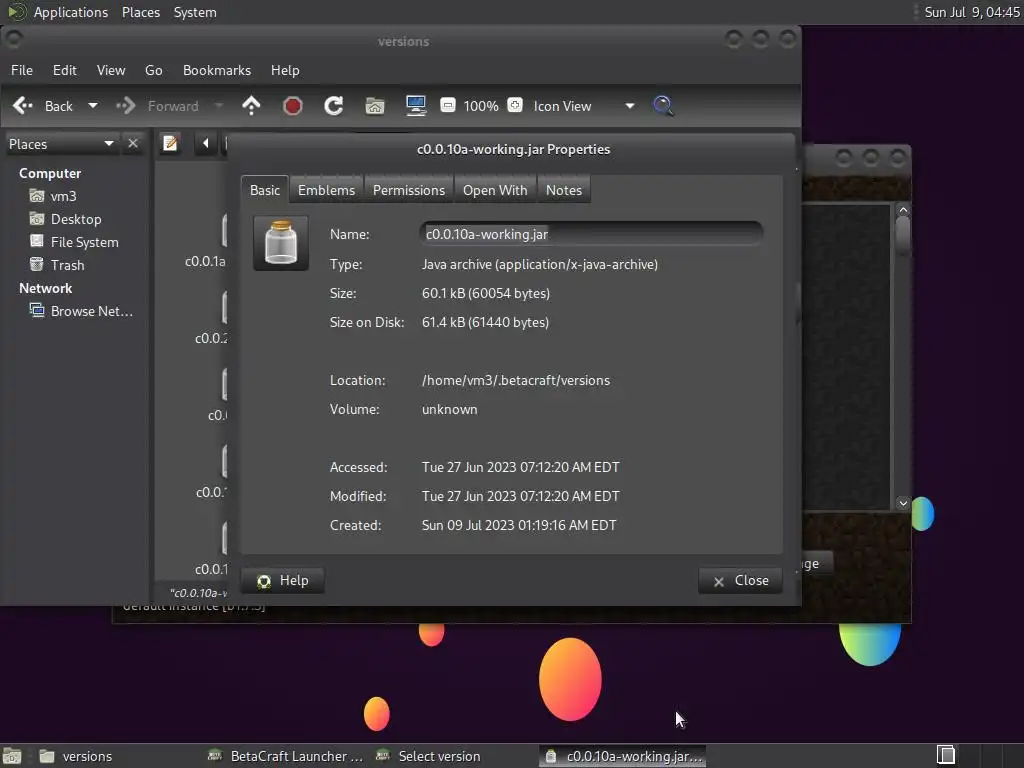Click the location /home/vm3/.betacraft/versions text
This screenshot has width=1024, height=768.
pyautogui.click(x=516, y=380)
